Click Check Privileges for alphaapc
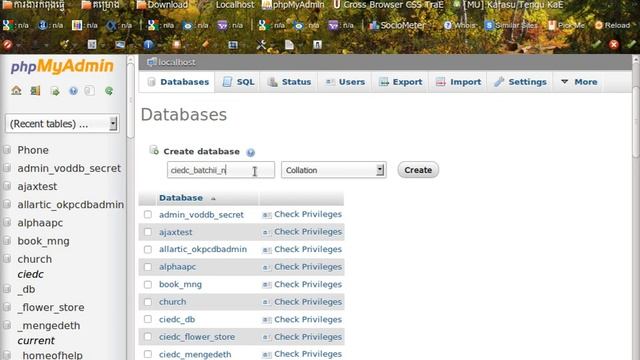Image resolution: width=640 pixels, height=360 pixels. tap(308, 267)
